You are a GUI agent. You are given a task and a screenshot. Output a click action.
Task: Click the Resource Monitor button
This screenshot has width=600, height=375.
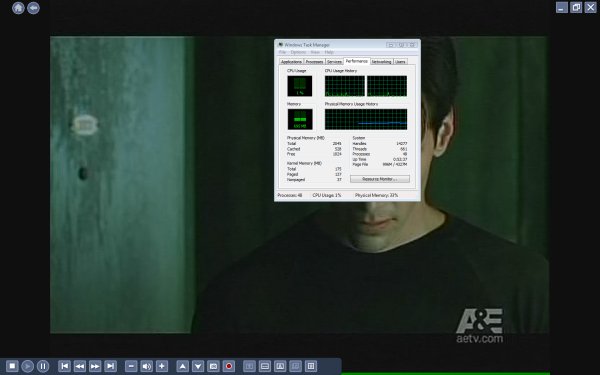[380, 179]
